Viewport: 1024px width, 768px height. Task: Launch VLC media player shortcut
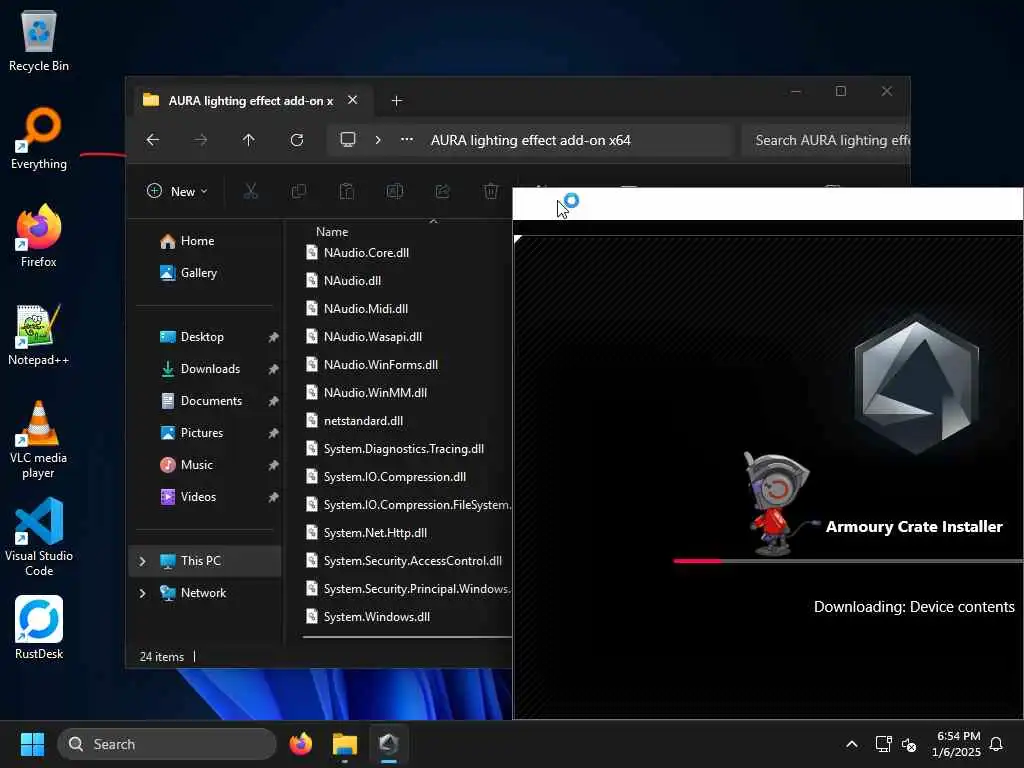coord(39,440)
